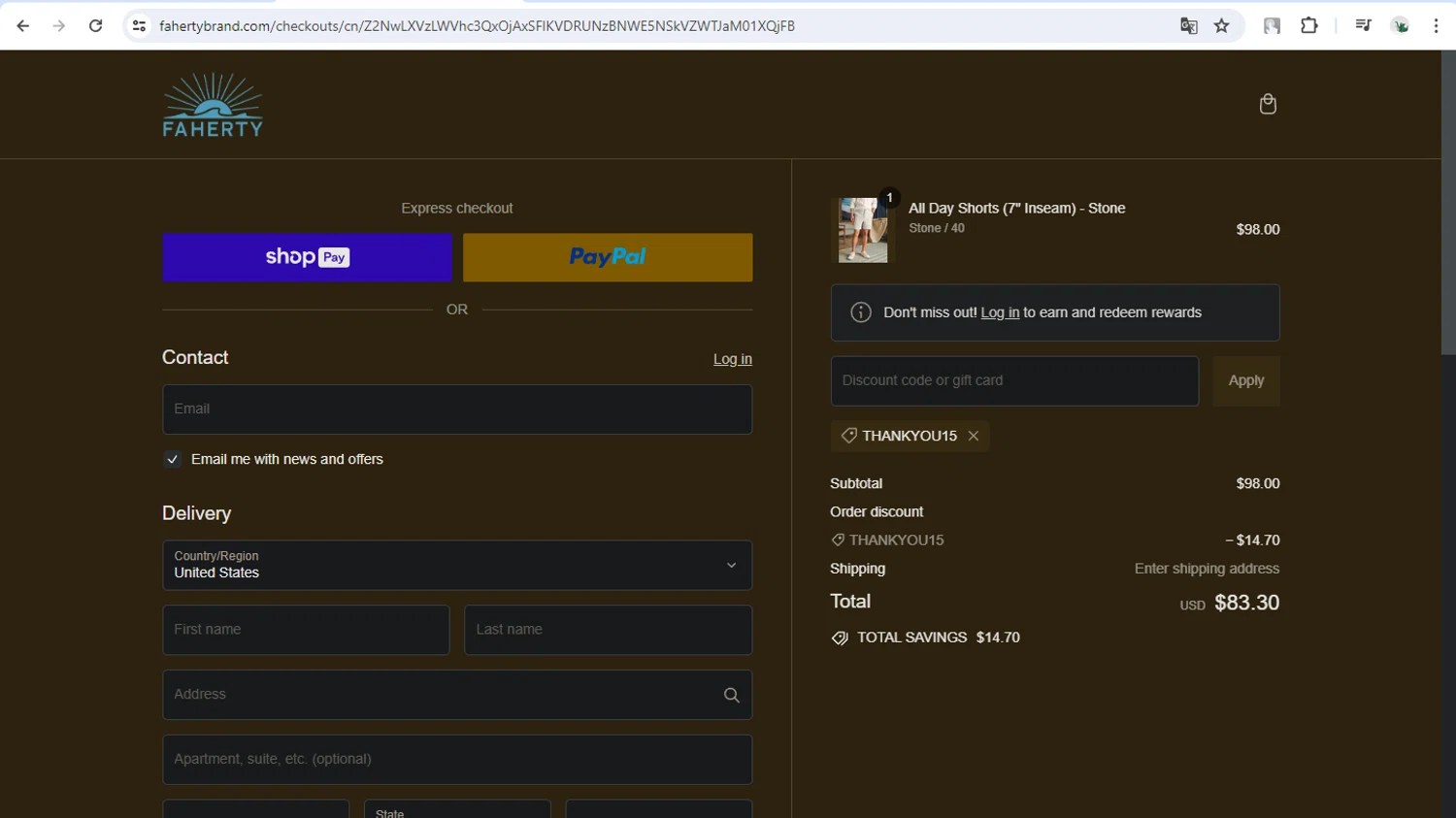Image resolution: width=1456 pixels, height=818 pixels.
Task: Reload the checkout page
Action: click(95, 26)
